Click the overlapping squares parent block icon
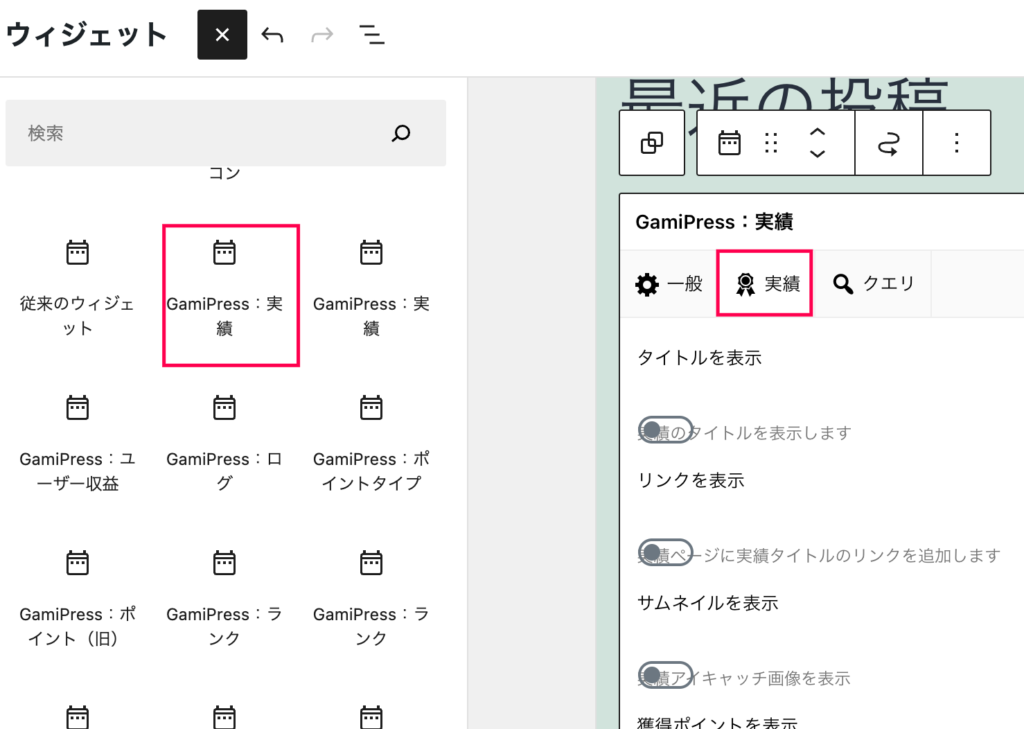Image resolution: width=1024 pixels, height=729 pixels. point(652,143)
